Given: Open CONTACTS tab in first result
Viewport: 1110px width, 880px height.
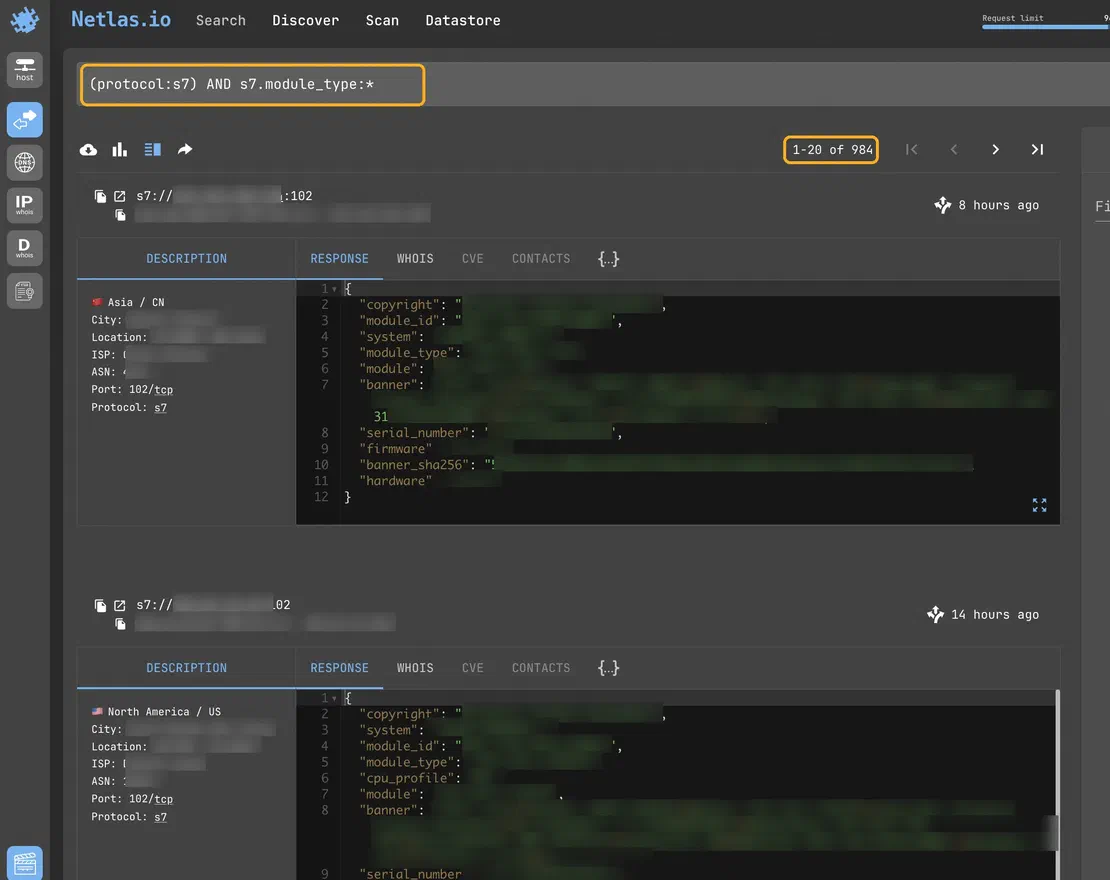Looking at the screenshot, I should pos(541,258).
